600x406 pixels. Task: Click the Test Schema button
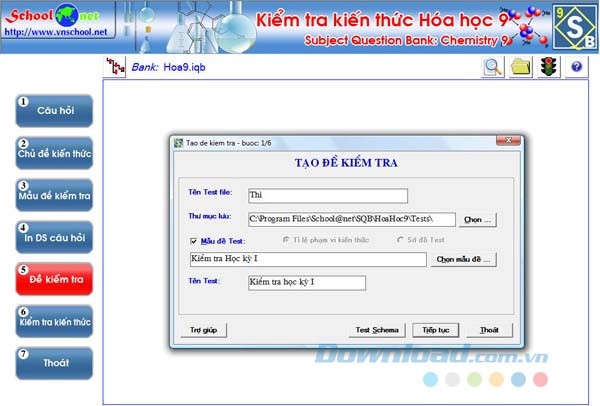pyautogui.click(x=377, y=330)
